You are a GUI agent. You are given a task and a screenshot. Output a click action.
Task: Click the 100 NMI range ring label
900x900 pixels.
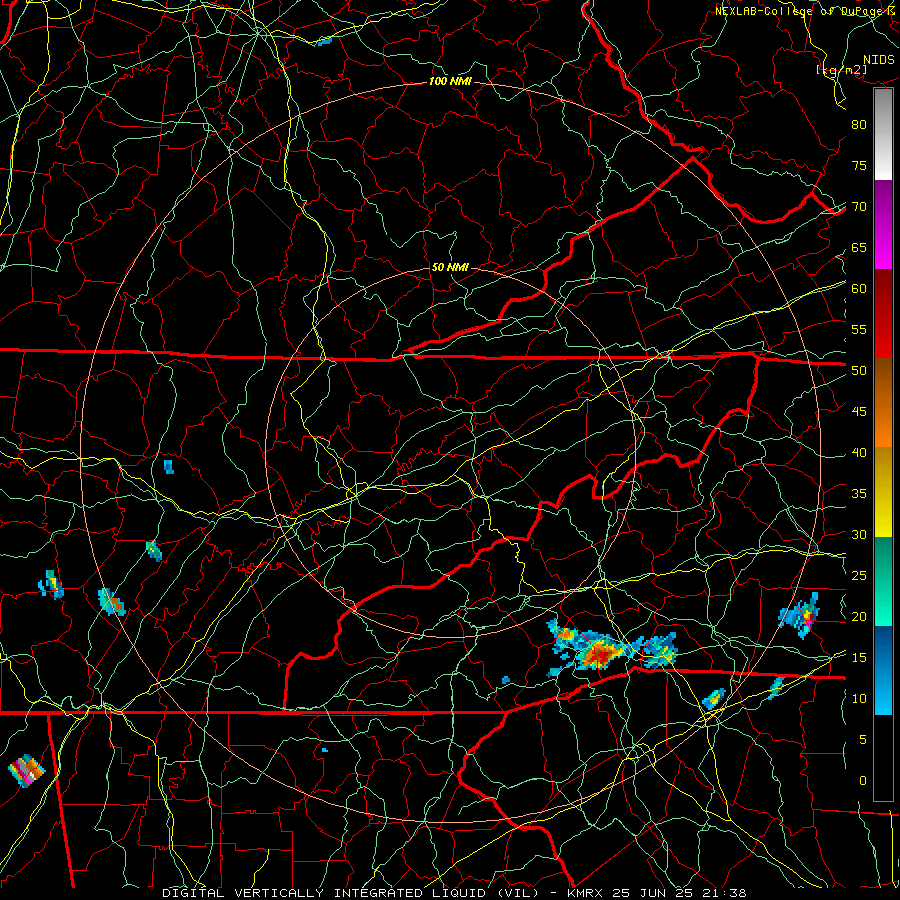click(x=450, y=82)
